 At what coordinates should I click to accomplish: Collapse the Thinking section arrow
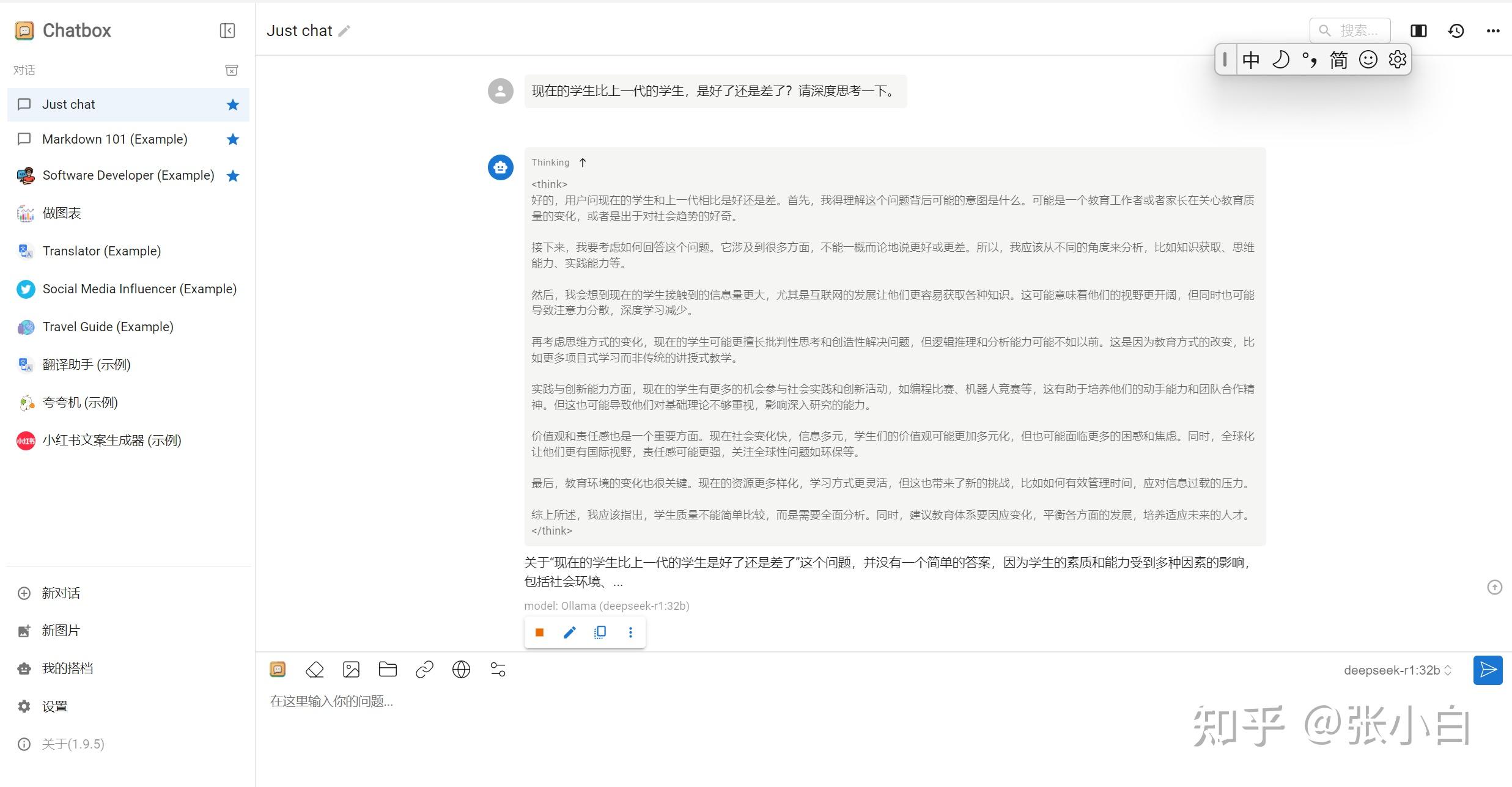(583, 163)
